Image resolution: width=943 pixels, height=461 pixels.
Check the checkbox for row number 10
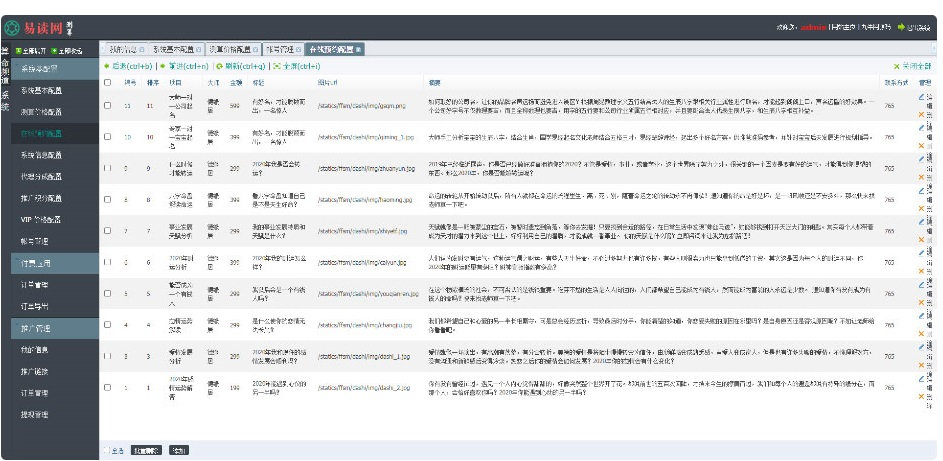[x=108, y=136]
